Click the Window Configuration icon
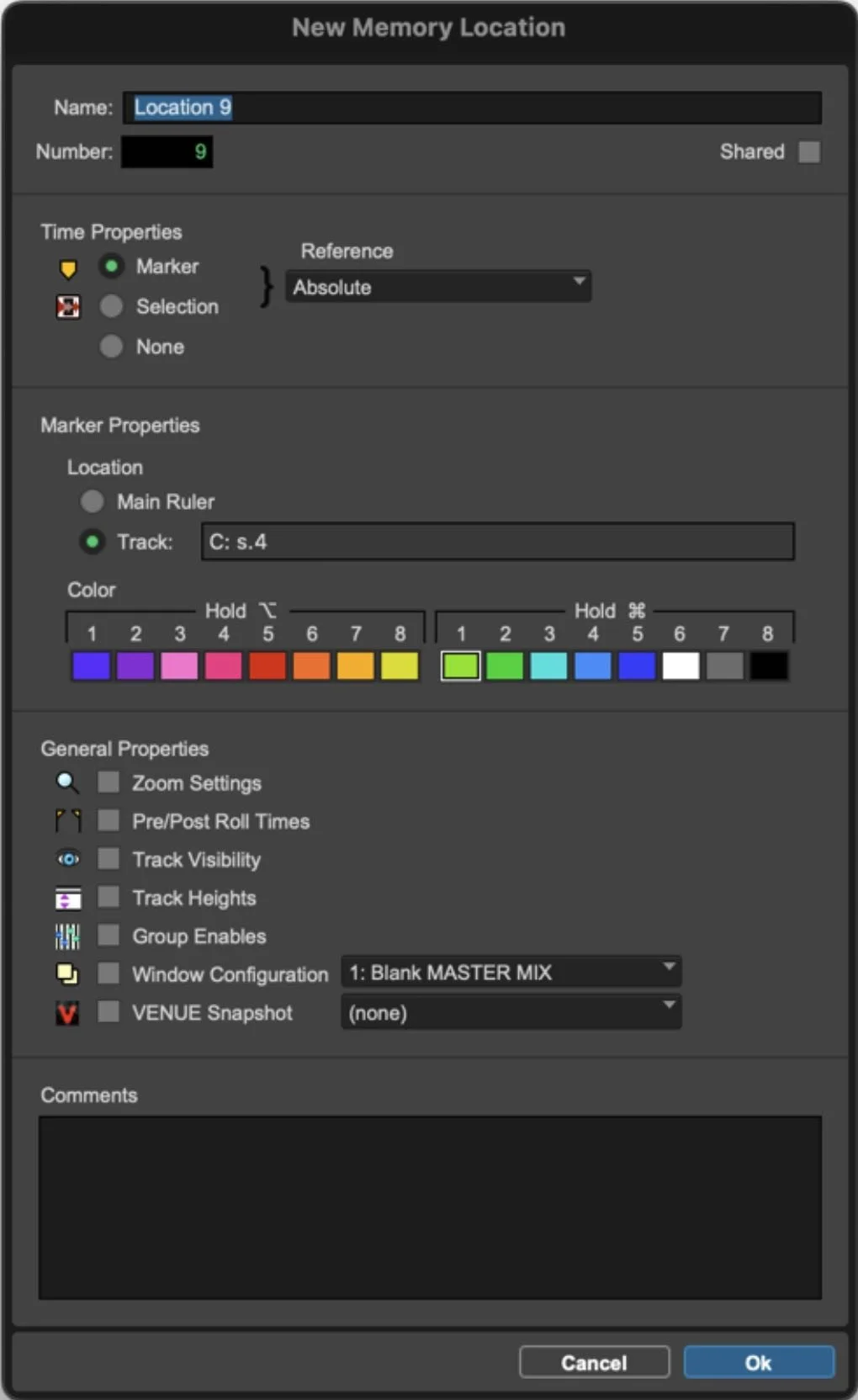The height and width of the screenshot is (1400, 858). point(67,974)
